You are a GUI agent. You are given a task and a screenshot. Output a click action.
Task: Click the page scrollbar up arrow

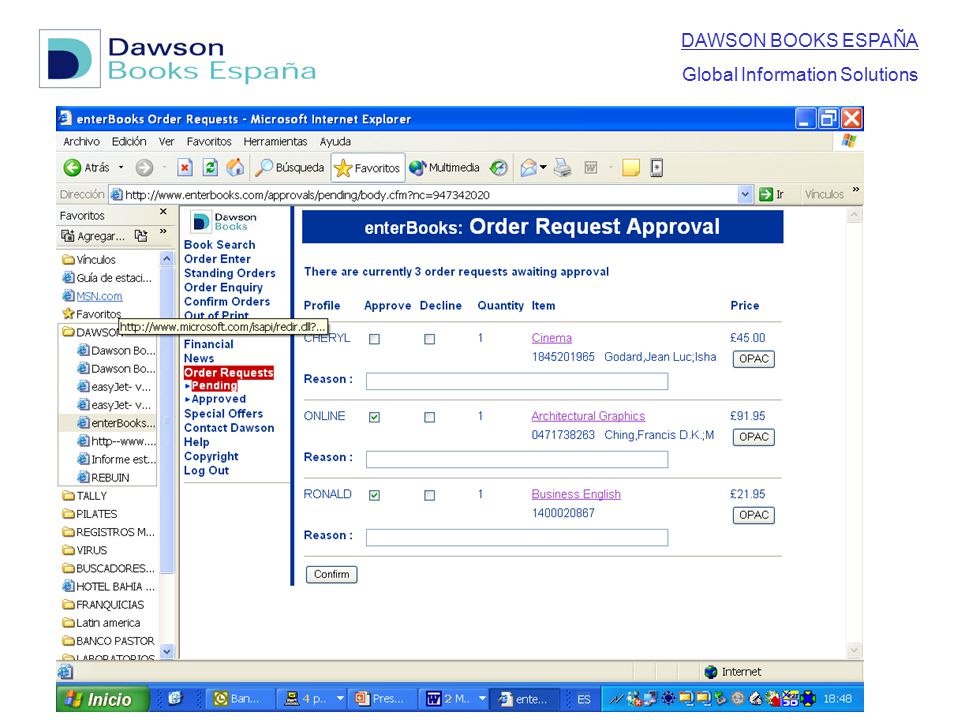pos(853,216)
